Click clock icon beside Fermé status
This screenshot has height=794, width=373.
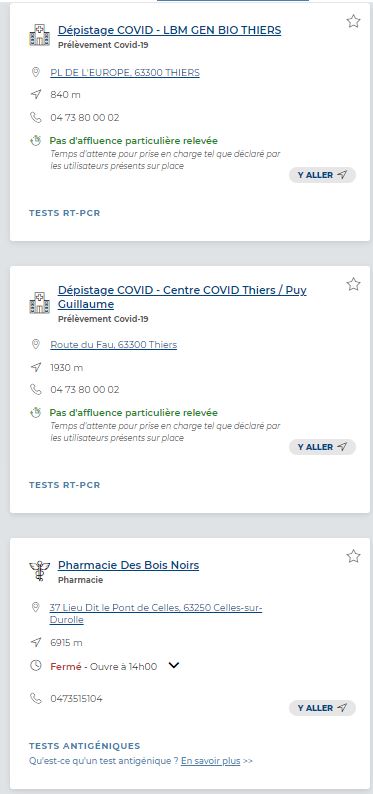pyautogui.click(x=35, y=666)
